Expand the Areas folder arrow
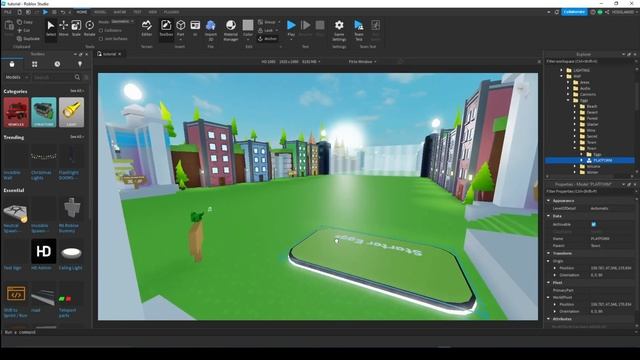640x360 pixels. [x=568, y=82]
